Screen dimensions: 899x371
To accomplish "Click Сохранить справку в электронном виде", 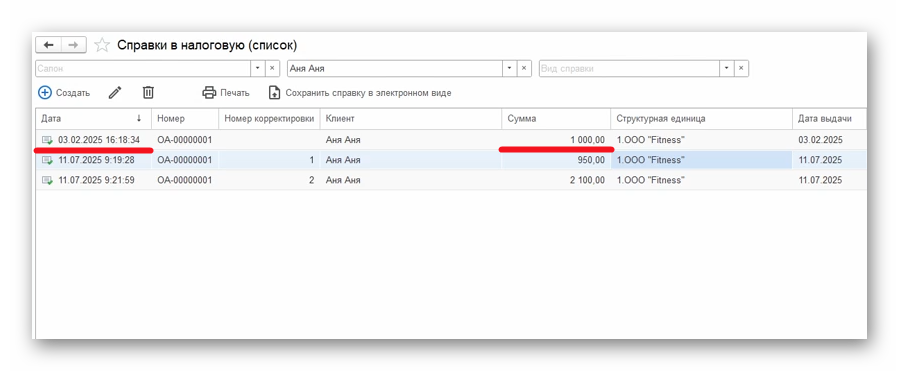I will pyautogui.click(x=360, y=92).
